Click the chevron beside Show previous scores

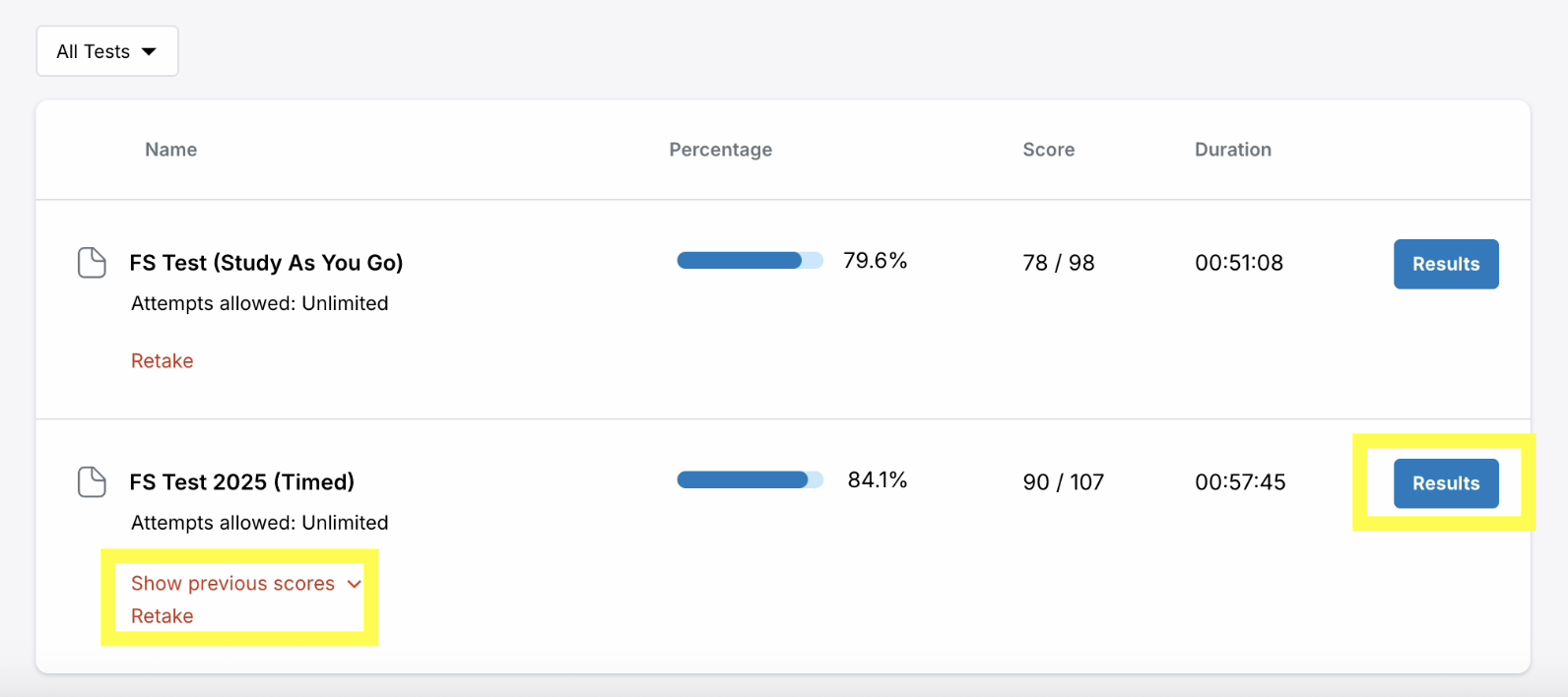[x=355, y=585]
